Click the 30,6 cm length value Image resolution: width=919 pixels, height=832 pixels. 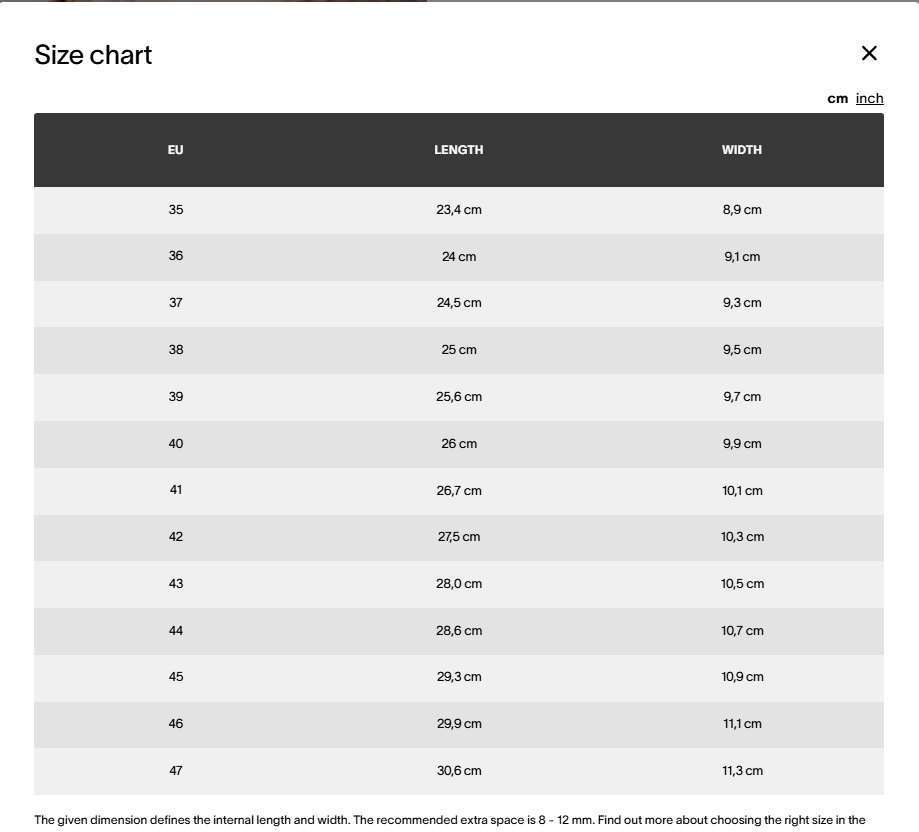[x=459, y=771]
